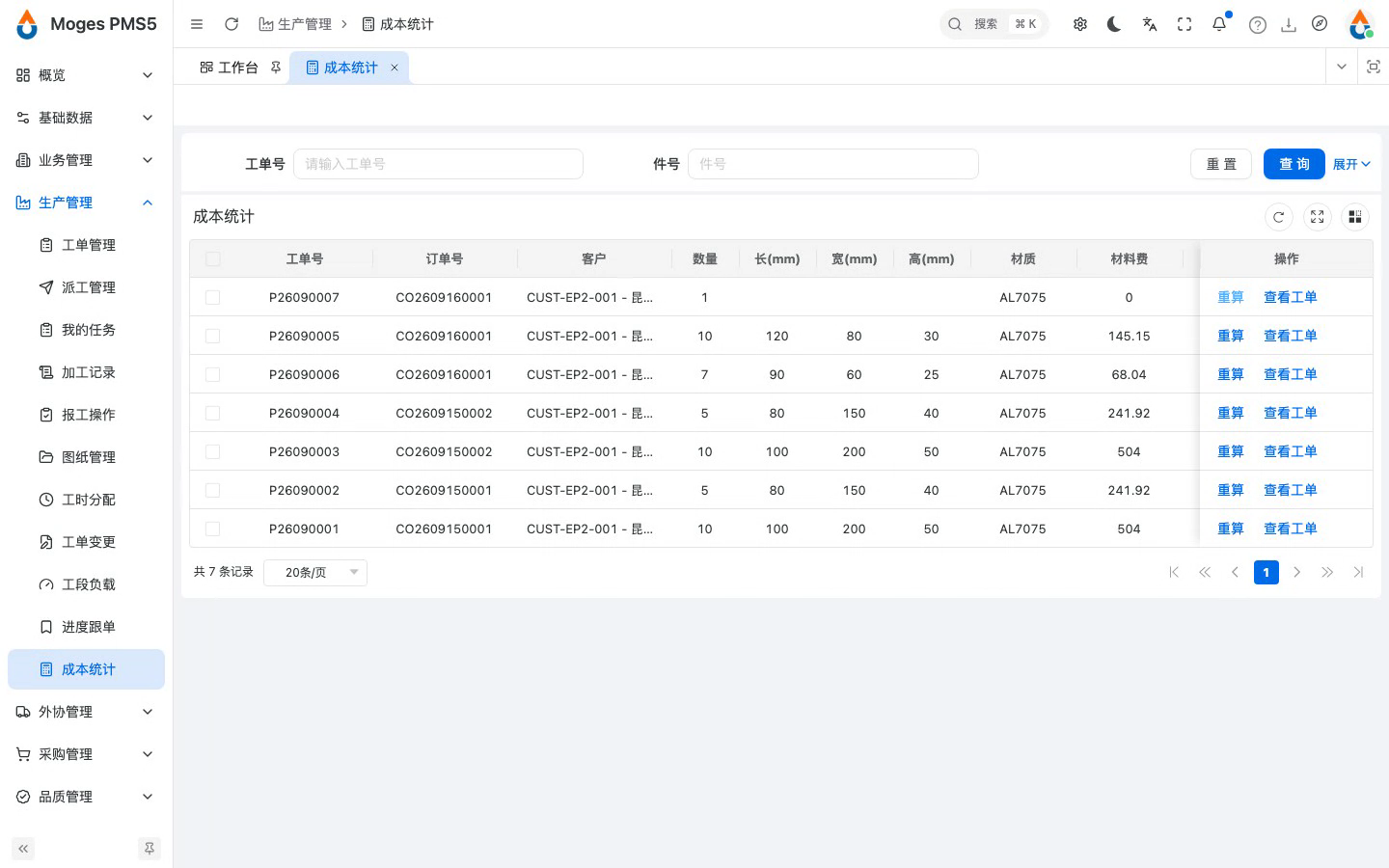Check the row for P26090005
Image resolution: width=1389 pixels, height=868 pixels.
(213, 336)
